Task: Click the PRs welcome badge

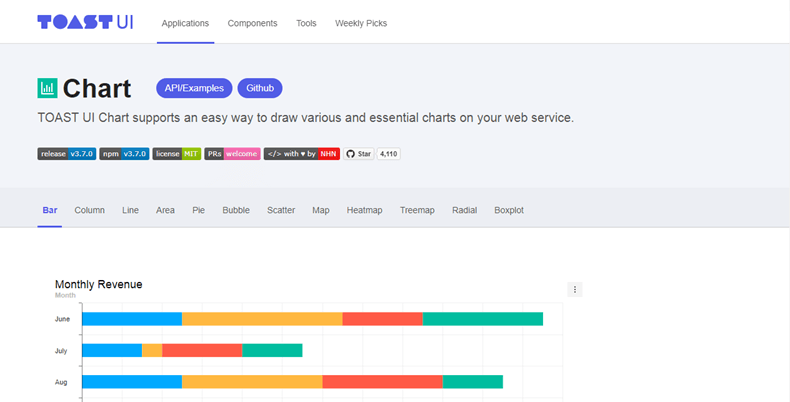Action: tap(232, 154)
